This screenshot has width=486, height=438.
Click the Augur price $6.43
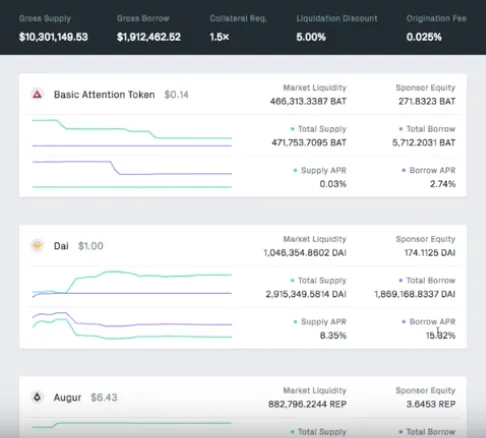tap(104, 397)
